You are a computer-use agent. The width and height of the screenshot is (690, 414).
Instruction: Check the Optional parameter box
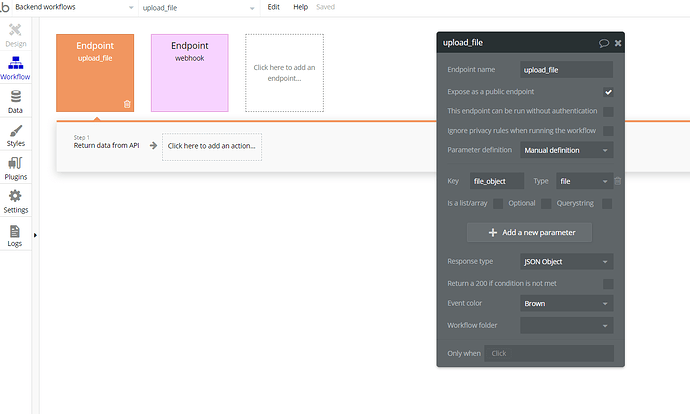tap(546, 204)
